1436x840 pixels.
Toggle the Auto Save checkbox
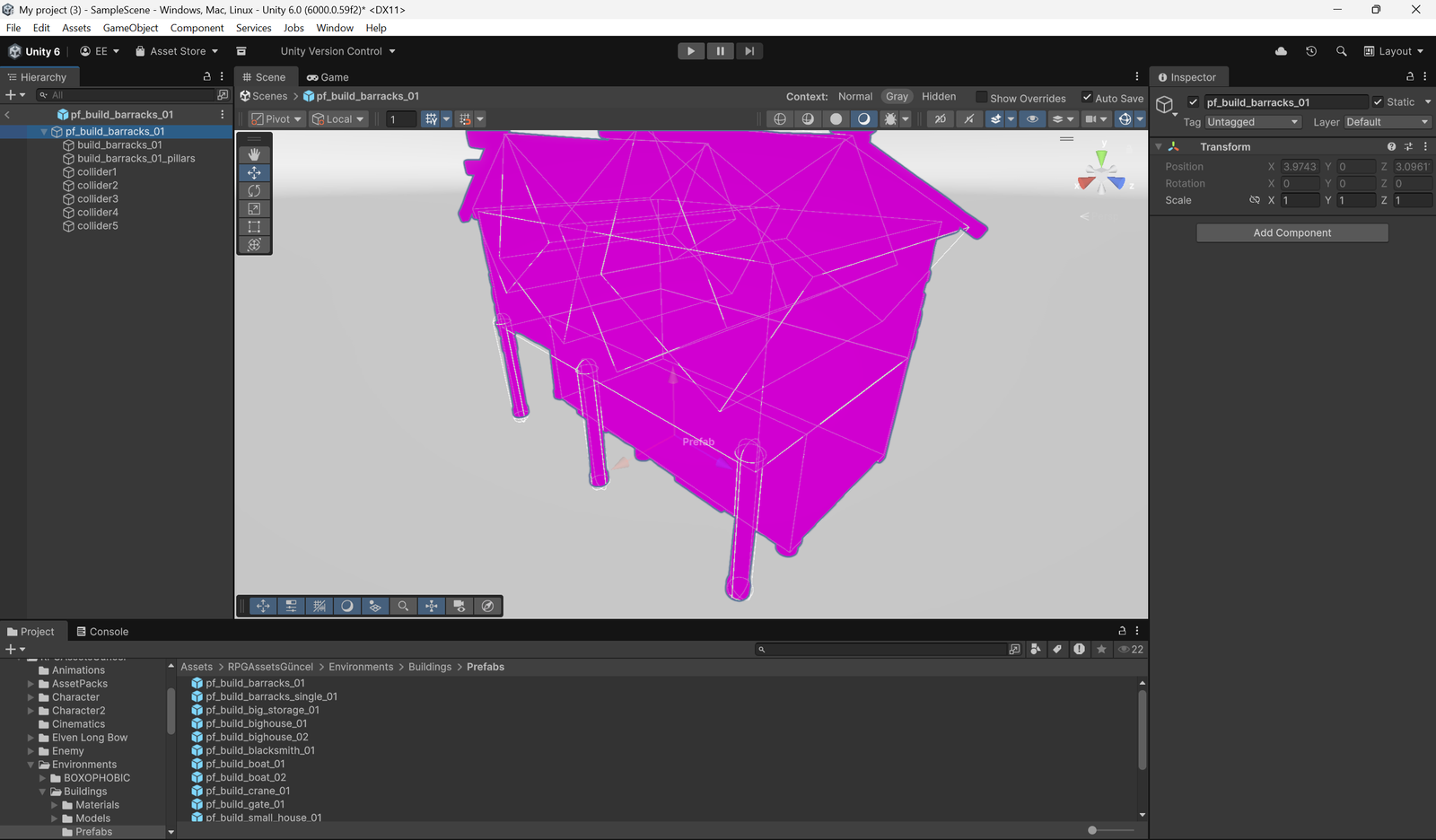click(1087, 98)
